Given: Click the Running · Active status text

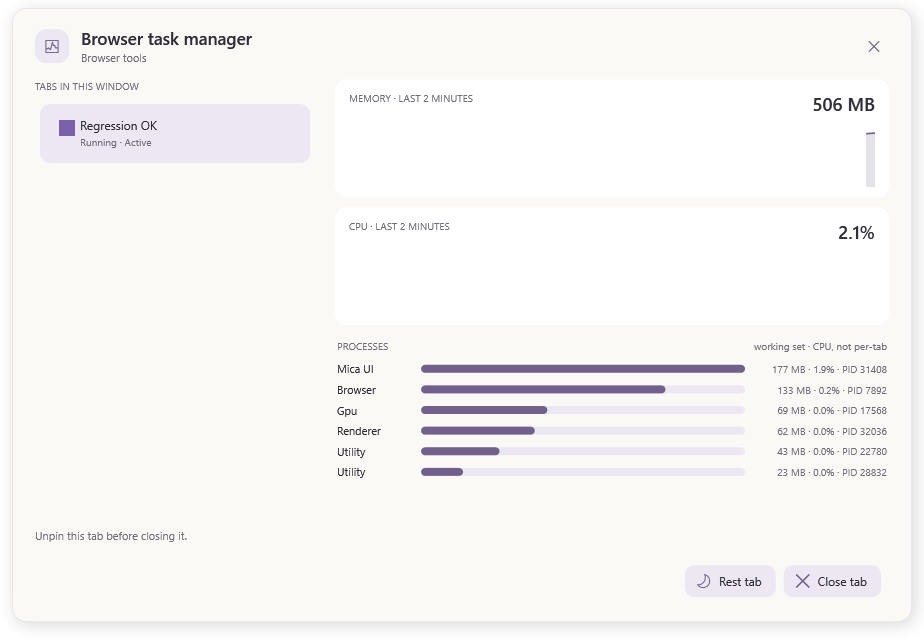Looking at the screenshot, I should tap(116, 143).
